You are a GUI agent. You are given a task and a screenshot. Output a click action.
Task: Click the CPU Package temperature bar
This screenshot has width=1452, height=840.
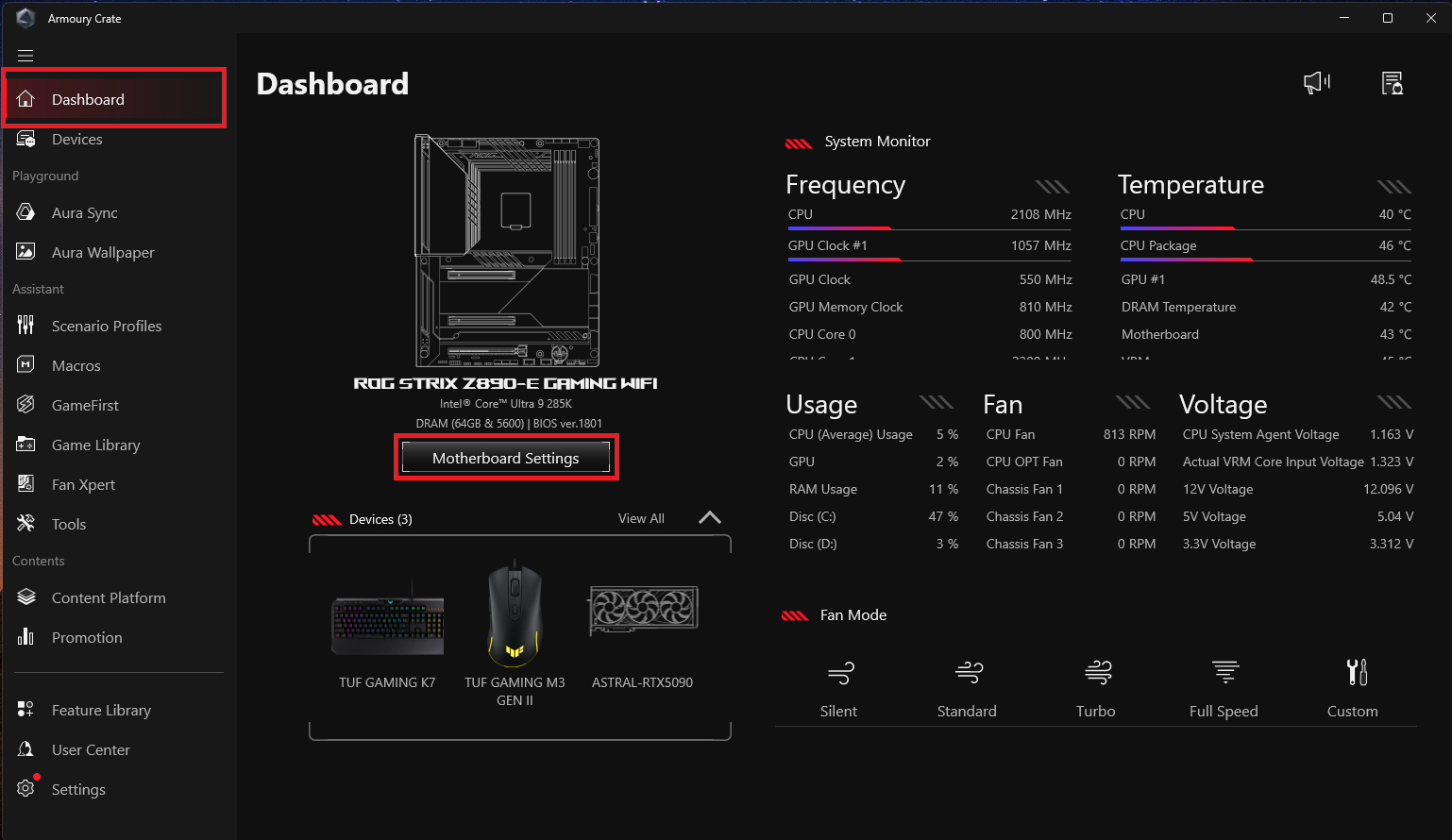1265,260
